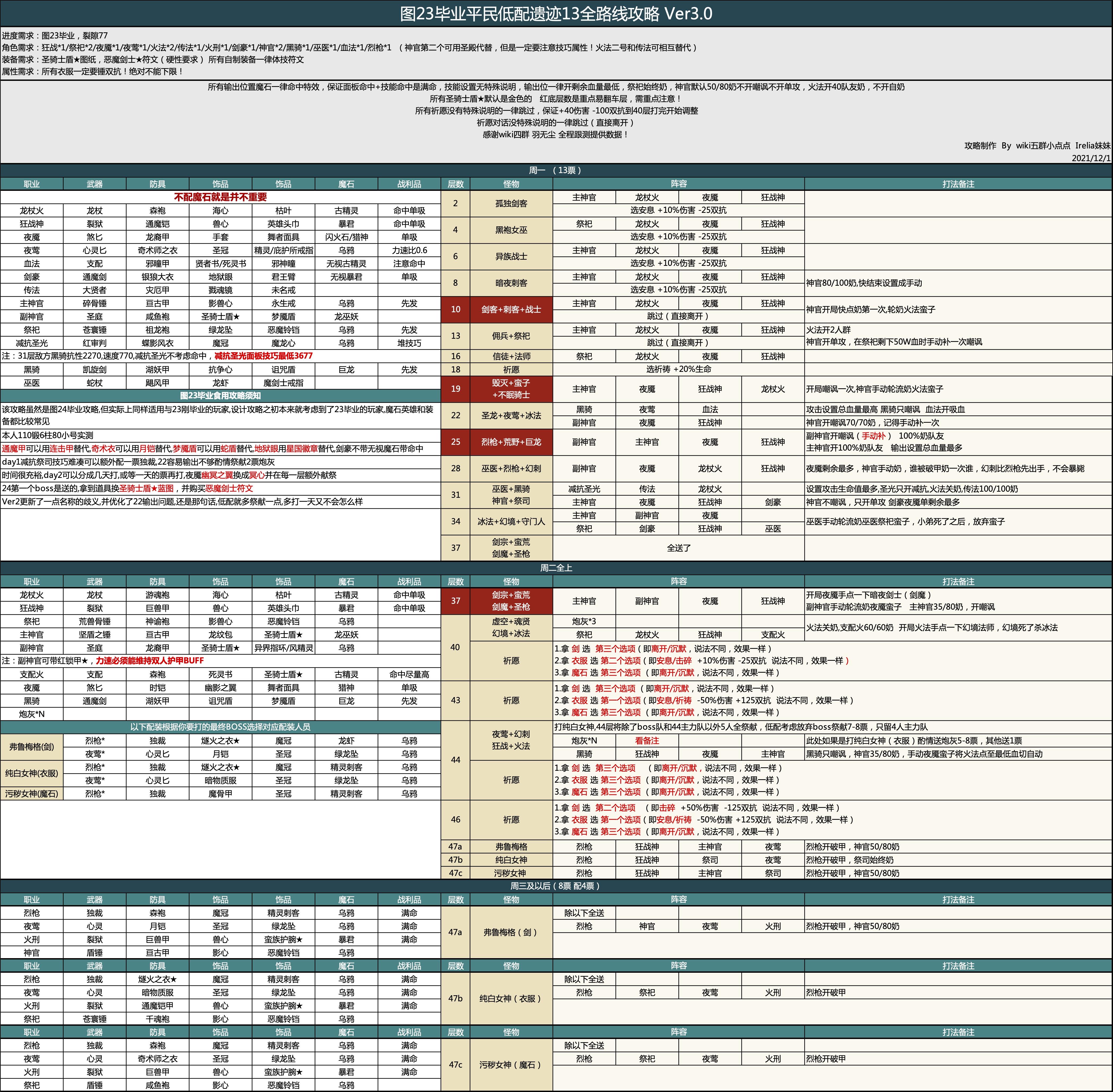Click the 2021/12/1 date text

[1091, 158]
